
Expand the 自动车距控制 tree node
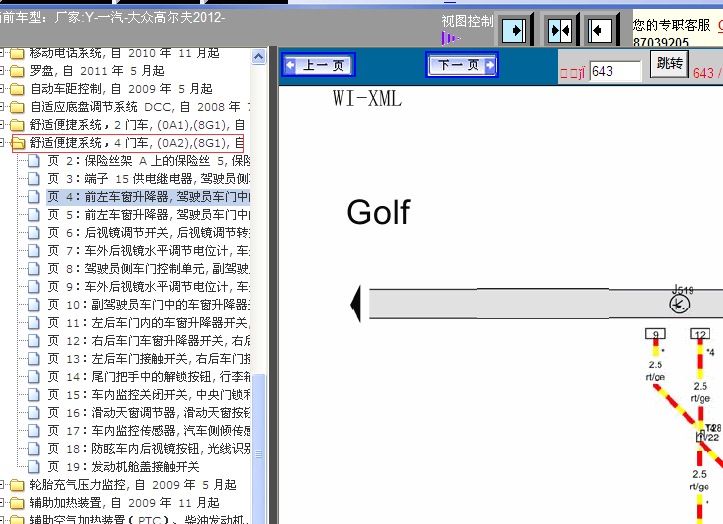coord(3,89)
